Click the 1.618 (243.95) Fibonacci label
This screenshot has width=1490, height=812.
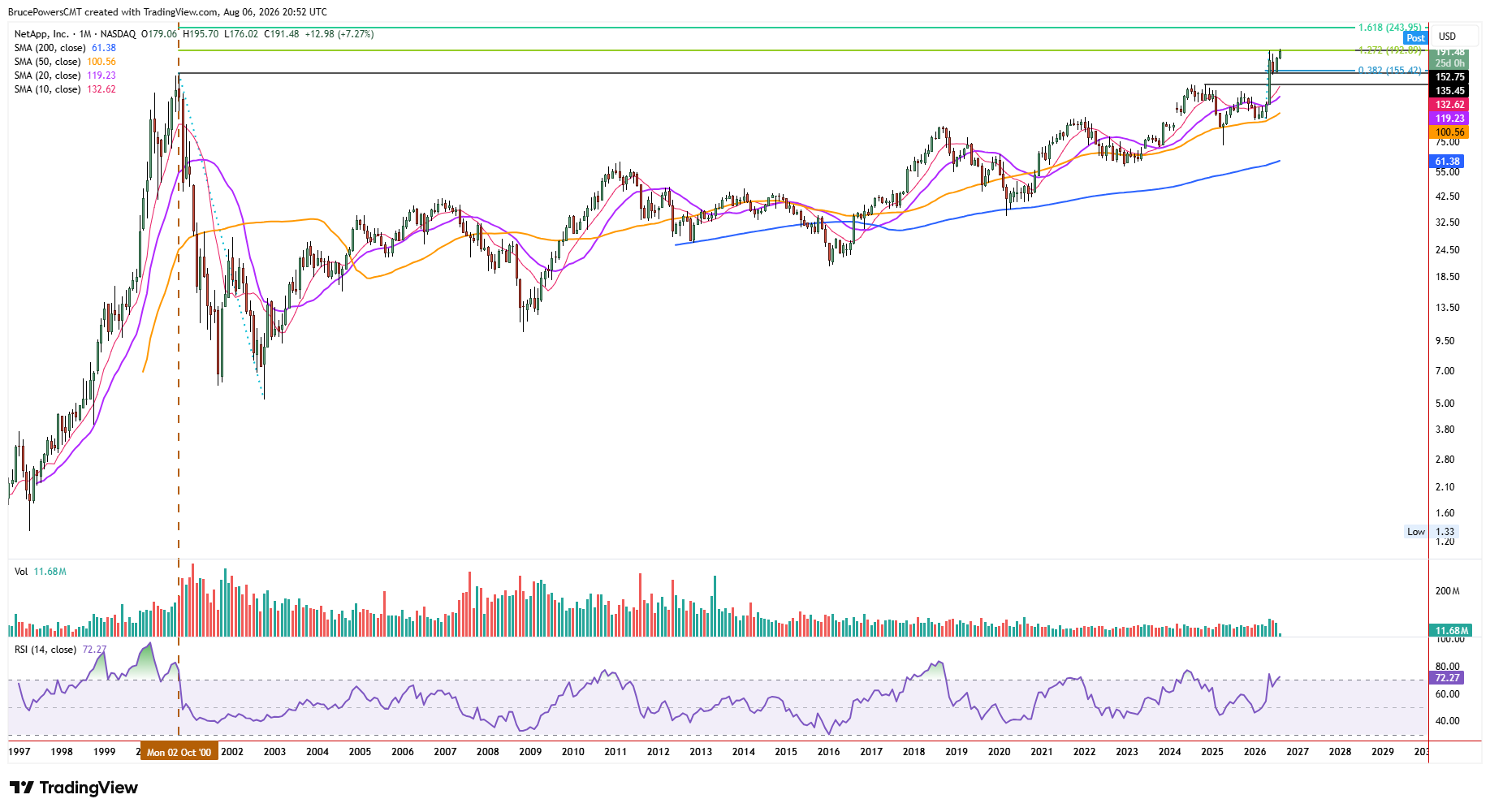point(1390,28)
